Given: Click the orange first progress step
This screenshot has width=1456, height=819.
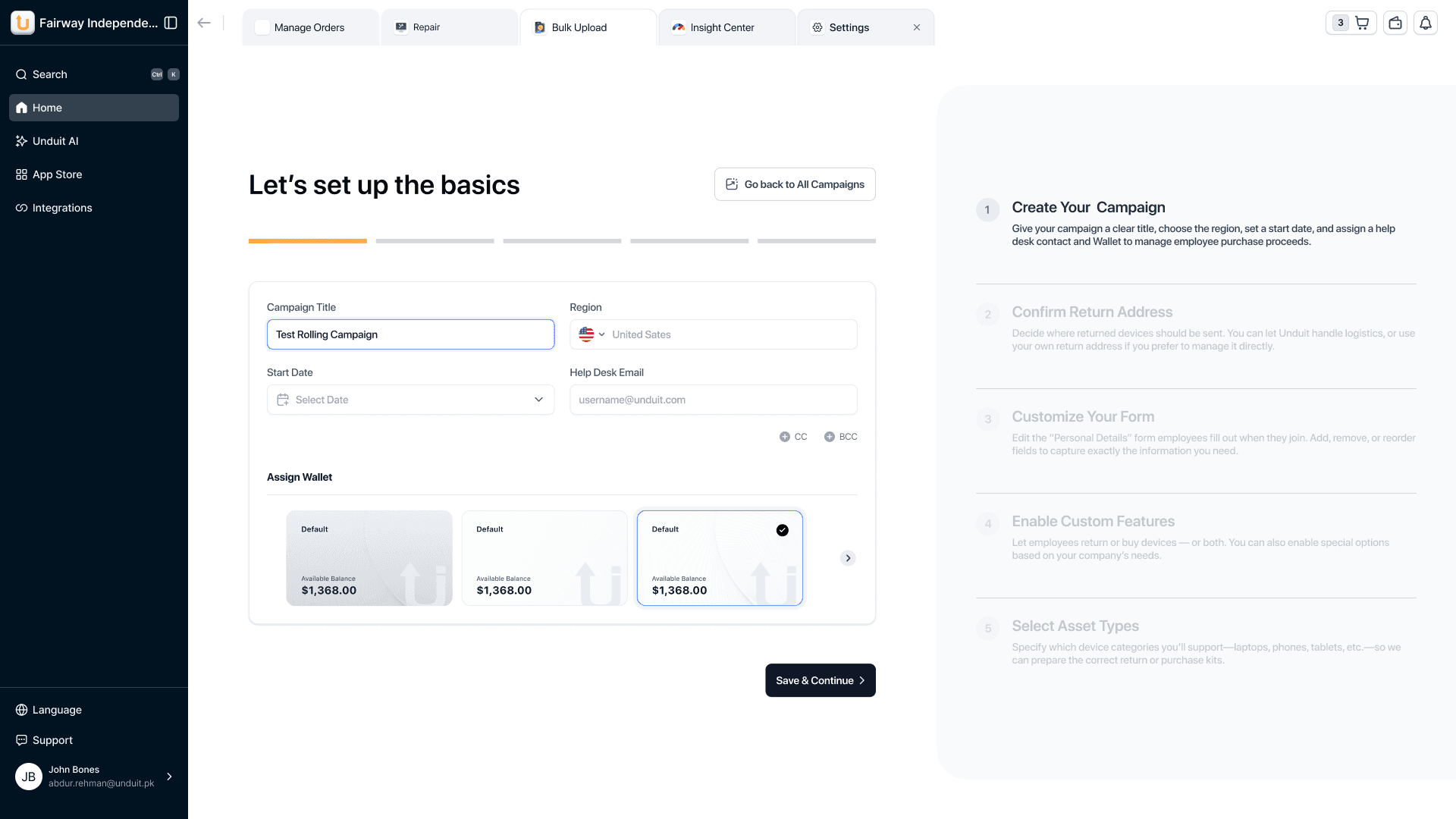Looking at the screenshot, I should [x=307, y=241].
